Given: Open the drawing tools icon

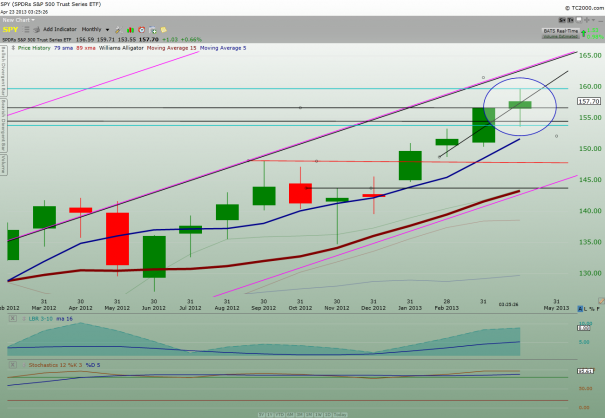Looking at the screenshot, I should pos(118,30).
